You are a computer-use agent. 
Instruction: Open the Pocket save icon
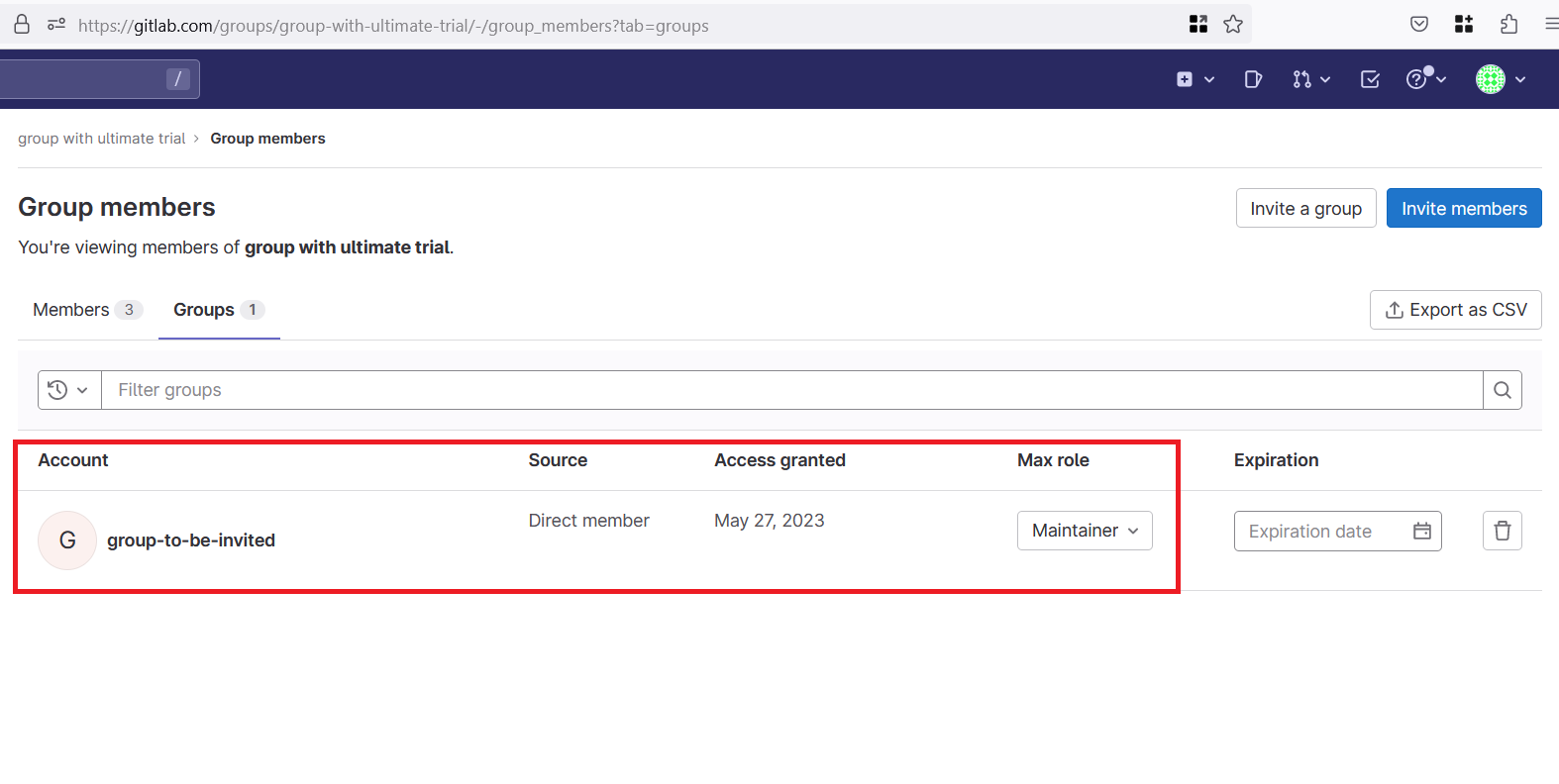[x=1418, y=25]
